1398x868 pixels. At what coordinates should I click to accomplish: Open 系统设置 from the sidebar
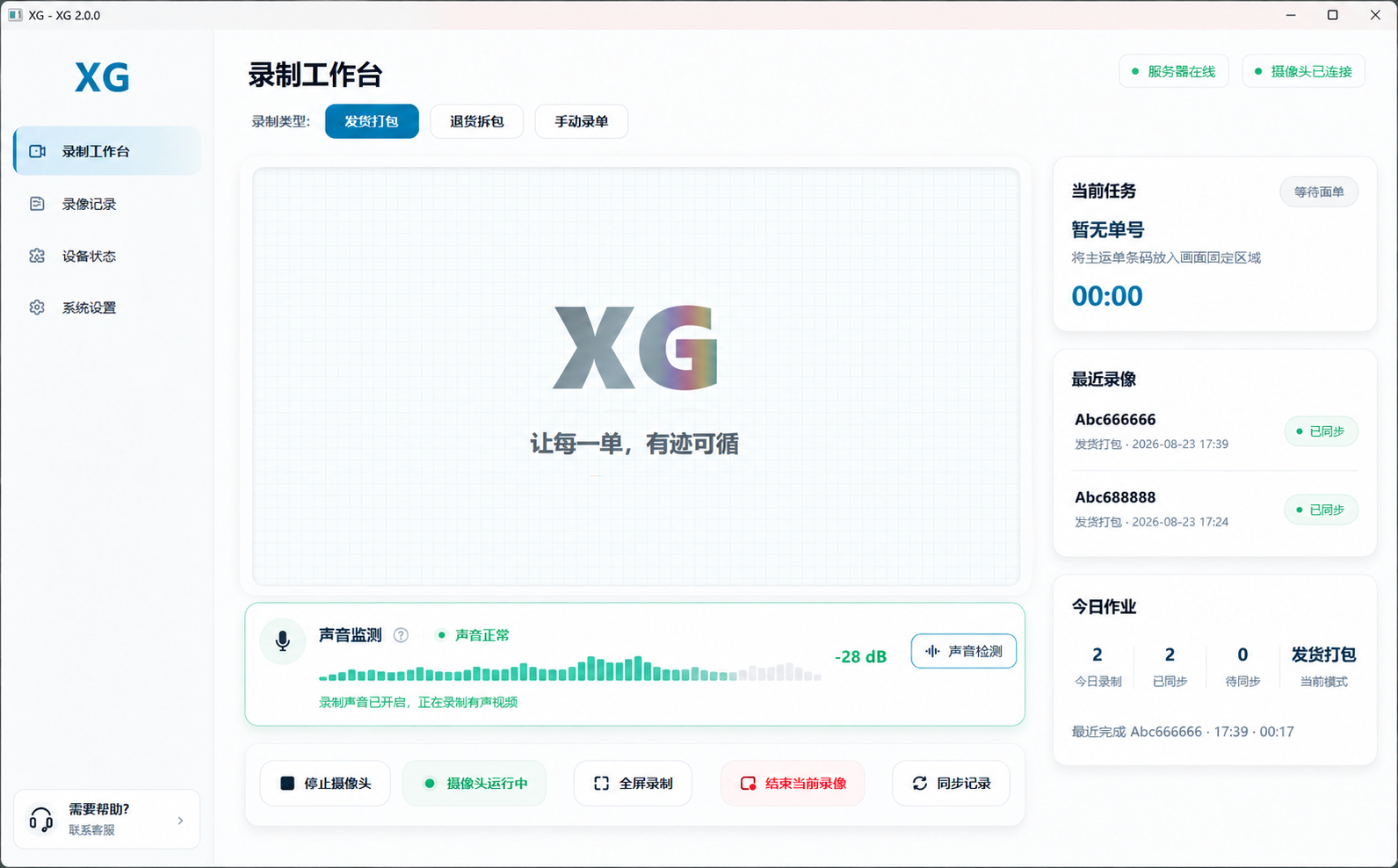coord(107,307)
